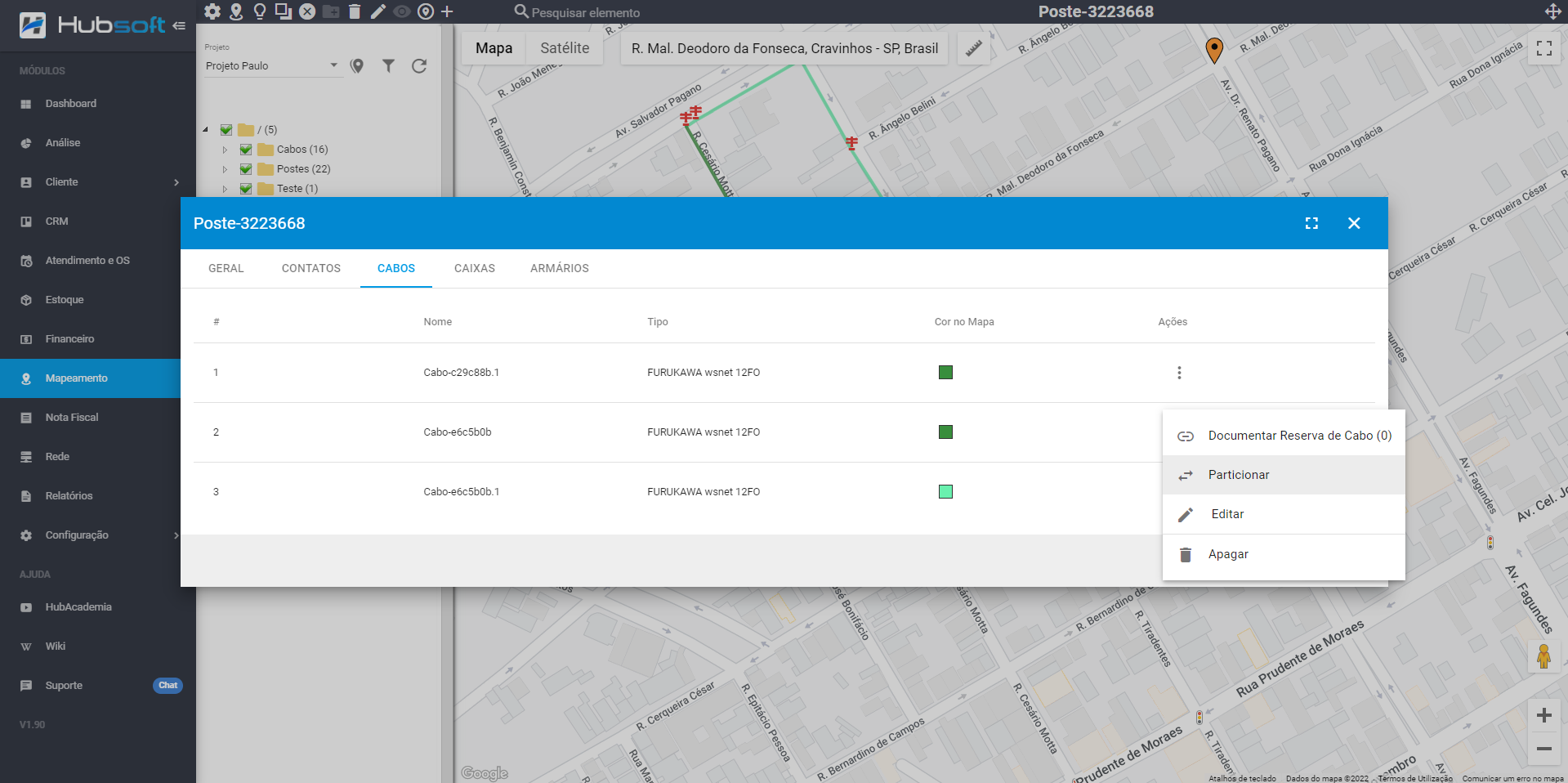Click the Pesquisar elemento search field
Image resolution: width=1568 pixels, height=783 pixels.
point(585,12)
